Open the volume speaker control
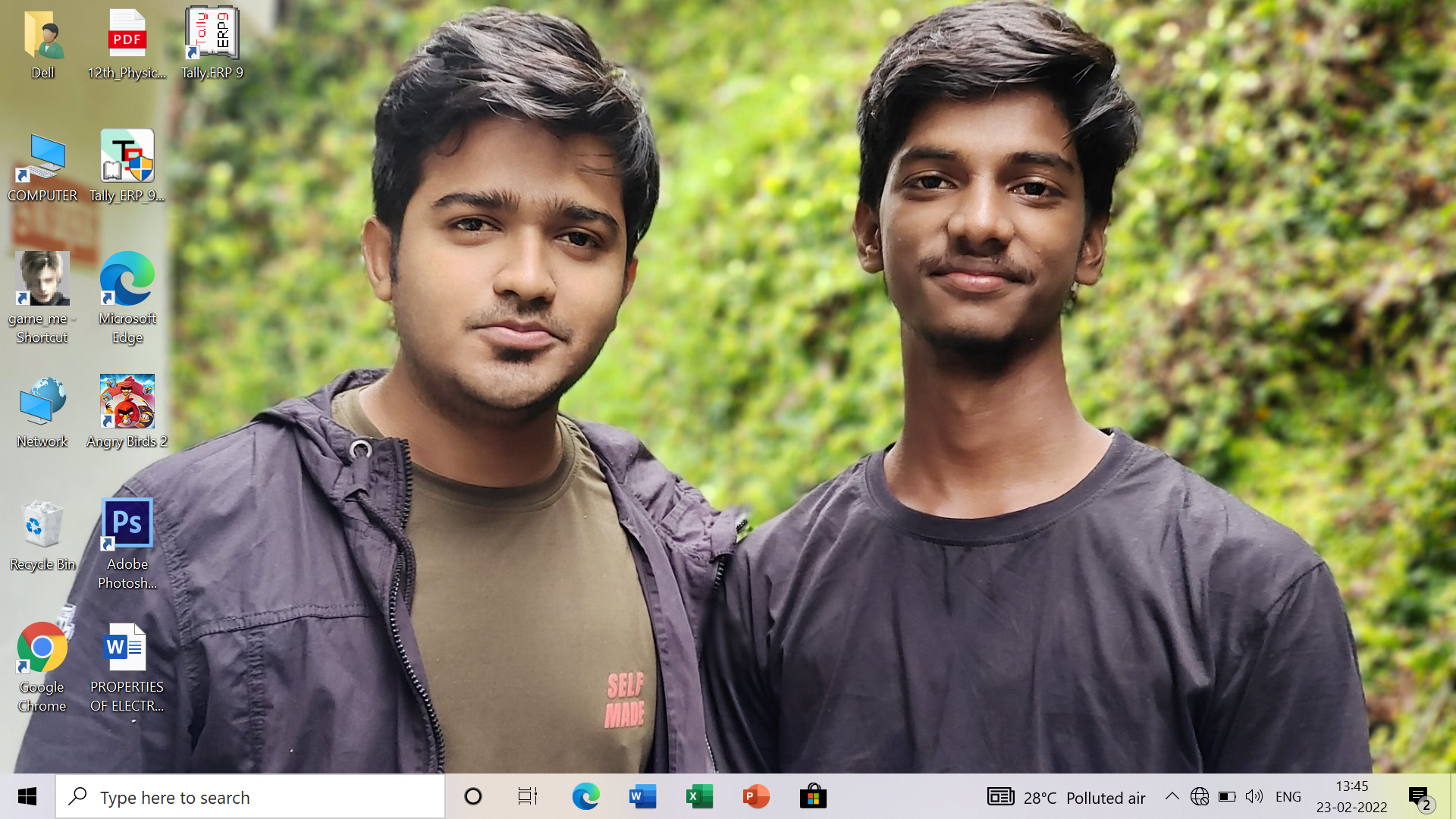 pos(1254,796)
